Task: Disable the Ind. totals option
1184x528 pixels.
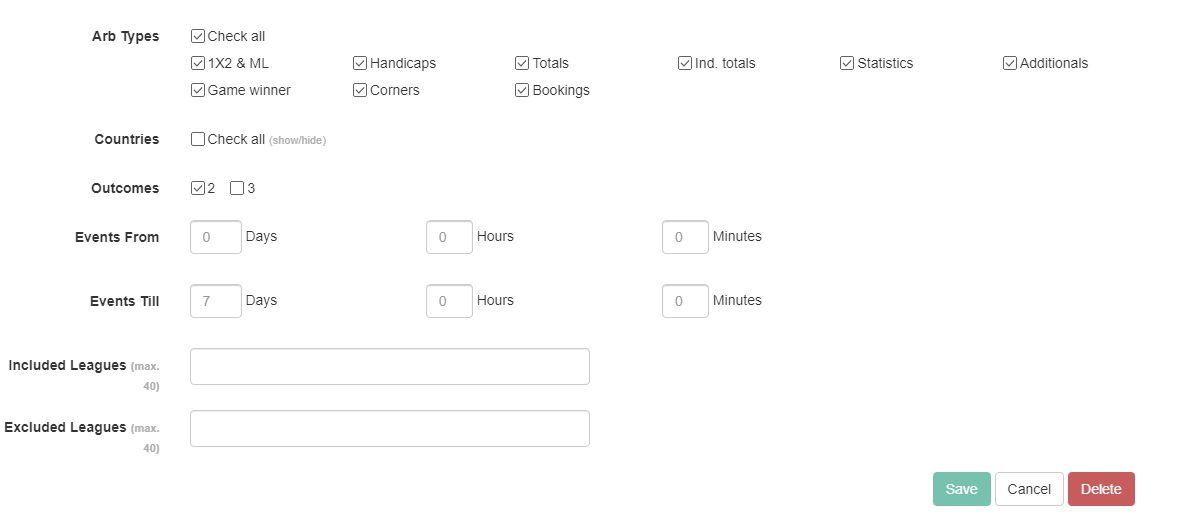Action: [685, 63]
